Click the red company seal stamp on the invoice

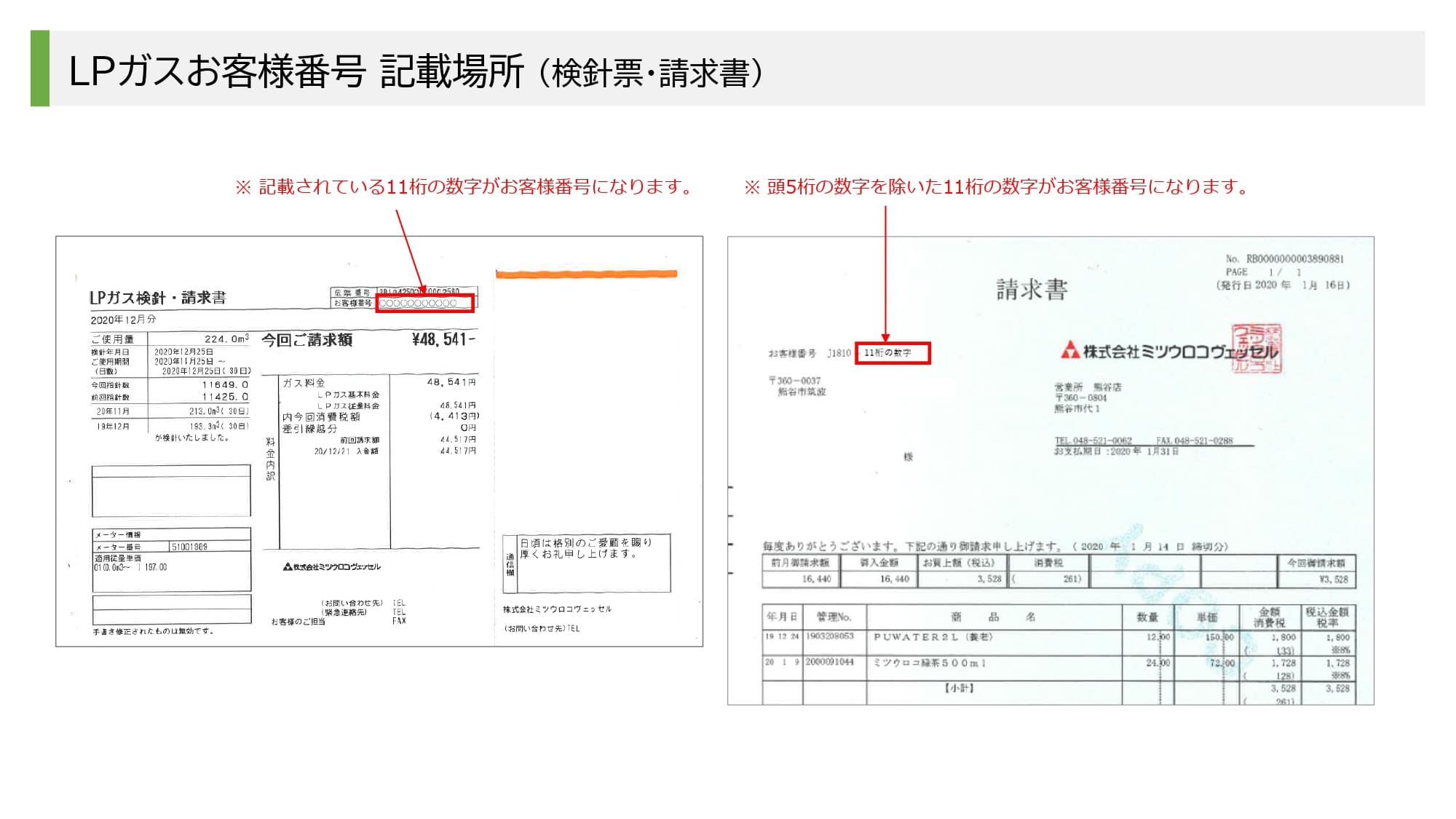[1257, 349]
